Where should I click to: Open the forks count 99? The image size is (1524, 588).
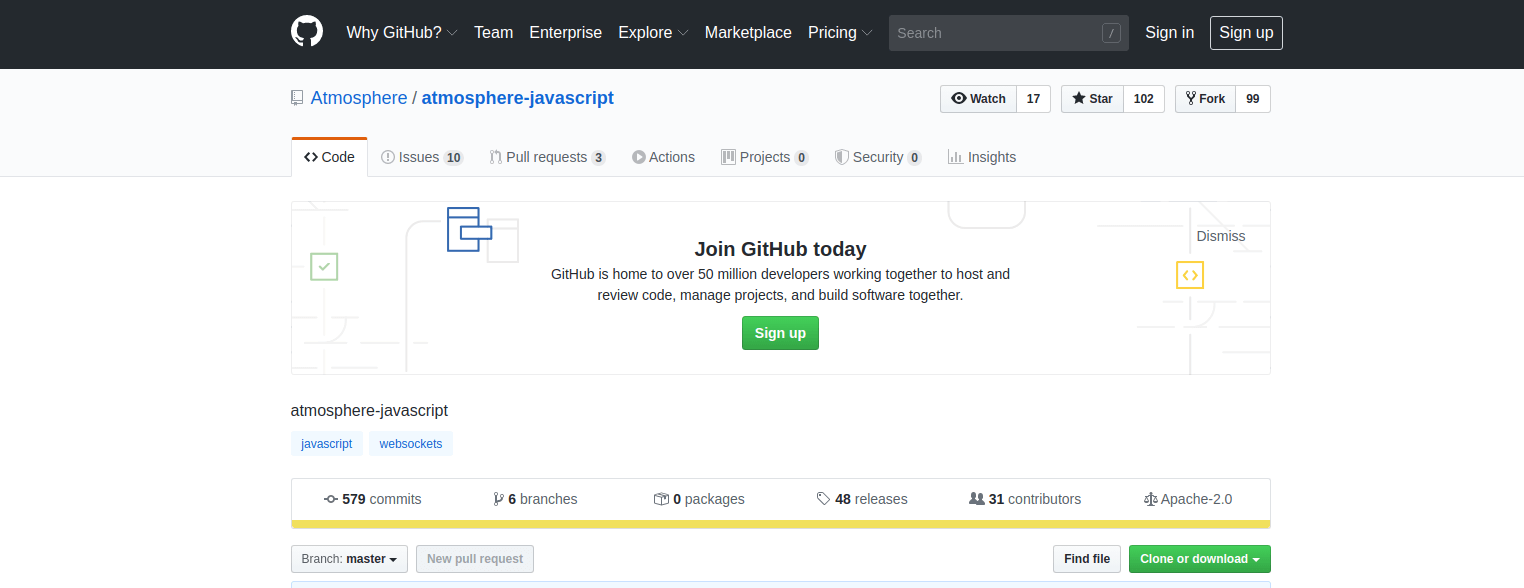pos(1253,99)
